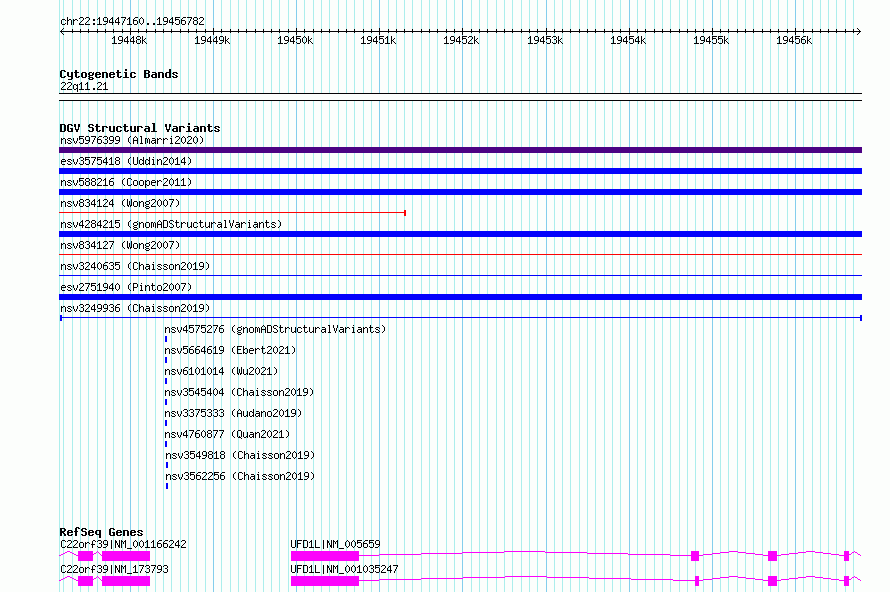Open the esv2751940 (Pinto2007) variant label
The image size is (890, 592).
[x=126, y=287]
